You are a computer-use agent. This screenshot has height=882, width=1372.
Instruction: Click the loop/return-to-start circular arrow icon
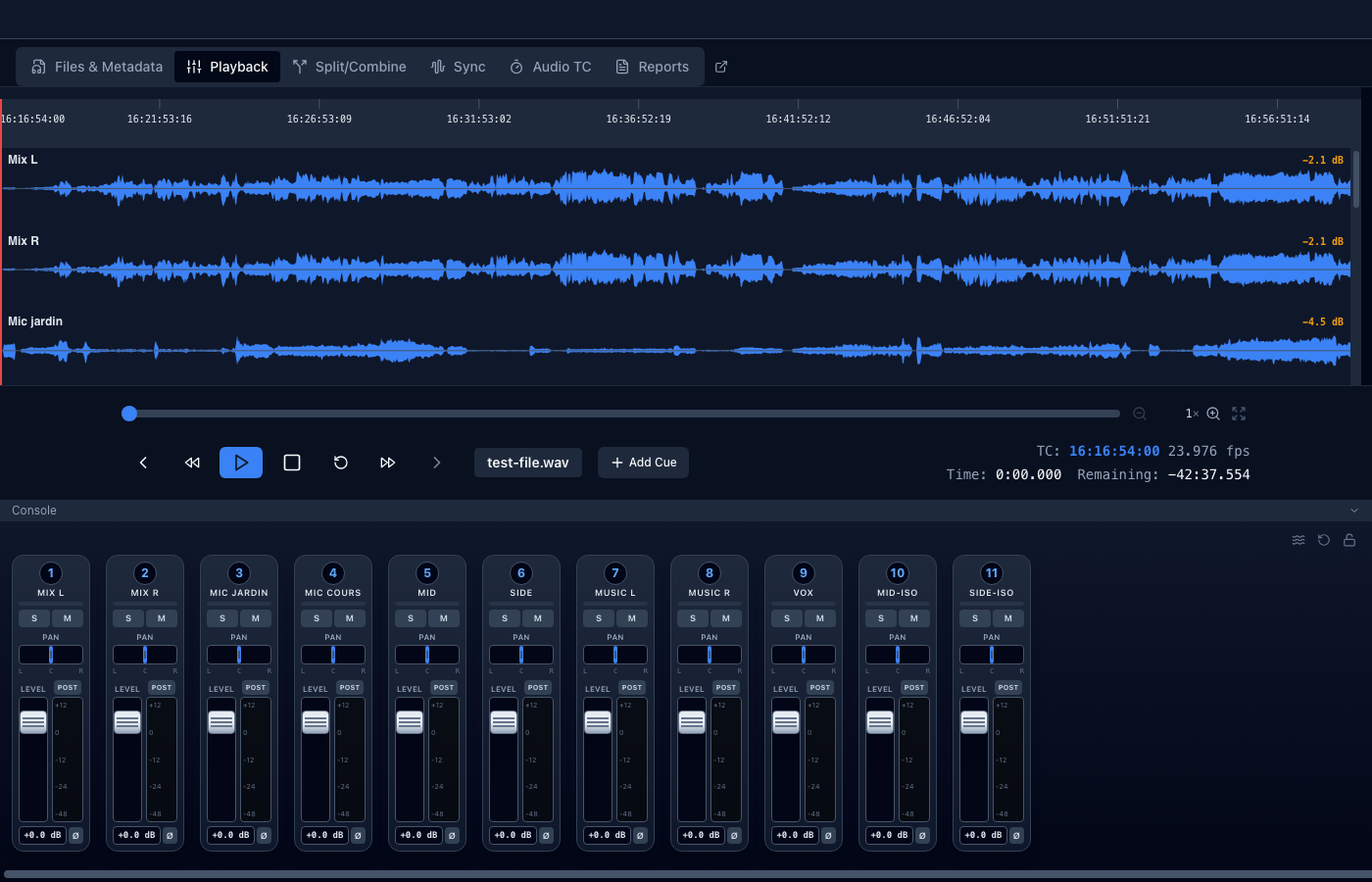tap(341, 463)
